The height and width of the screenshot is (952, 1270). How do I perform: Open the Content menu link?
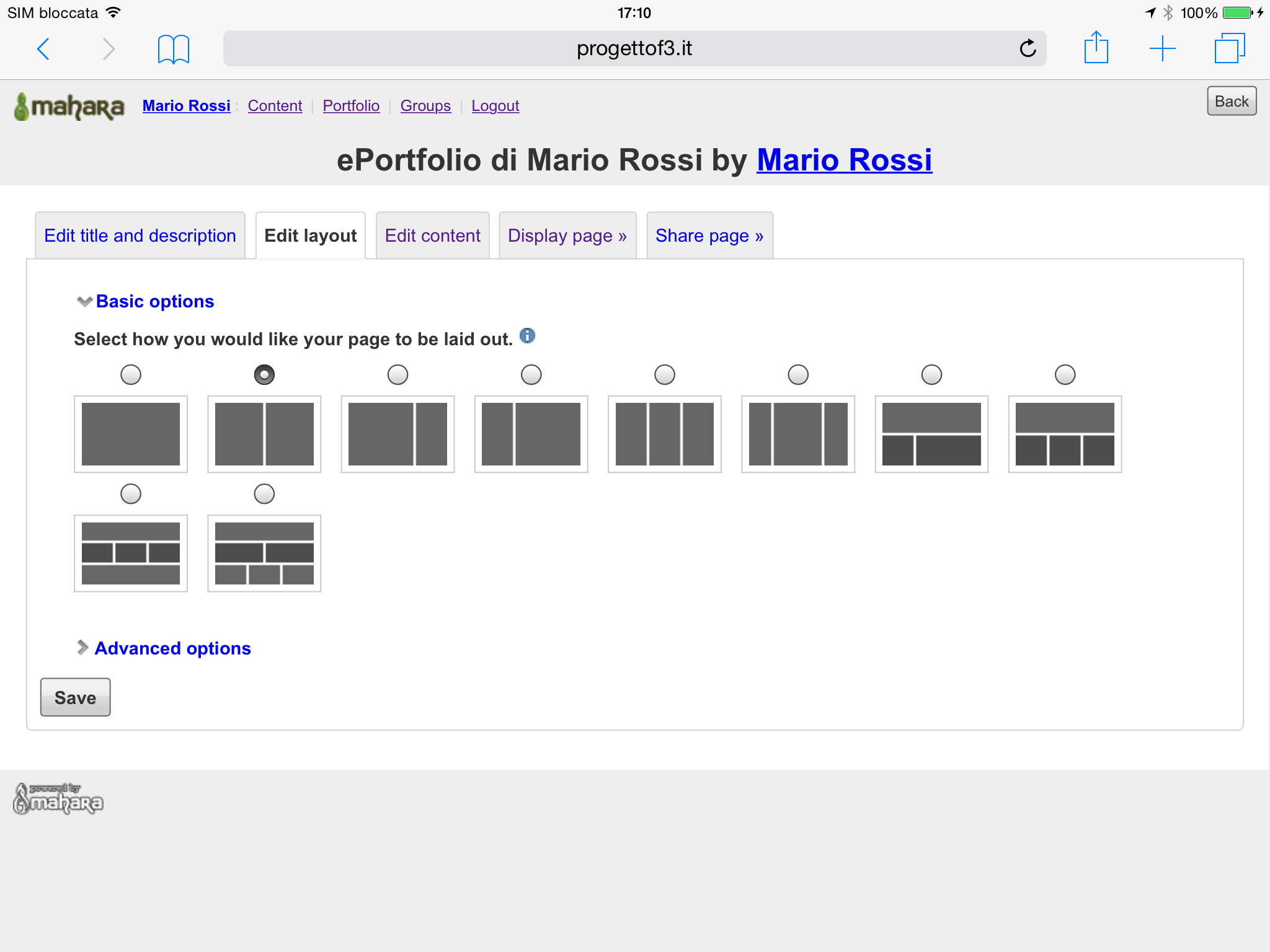click(275, 106)
